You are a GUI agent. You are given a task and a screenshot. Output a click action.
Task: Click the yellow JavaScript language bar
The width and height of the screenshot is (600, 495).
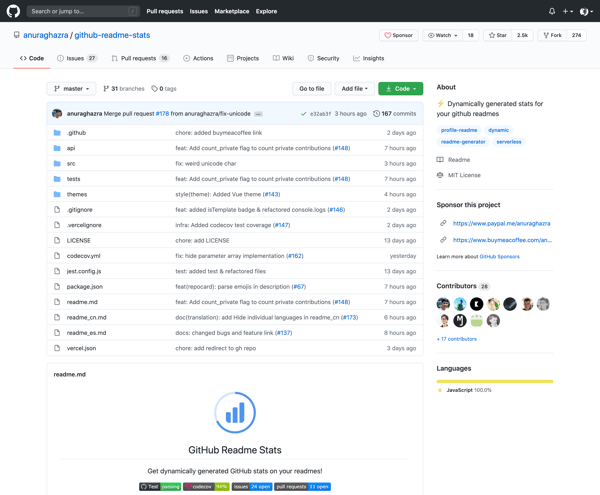pos(495,381)
